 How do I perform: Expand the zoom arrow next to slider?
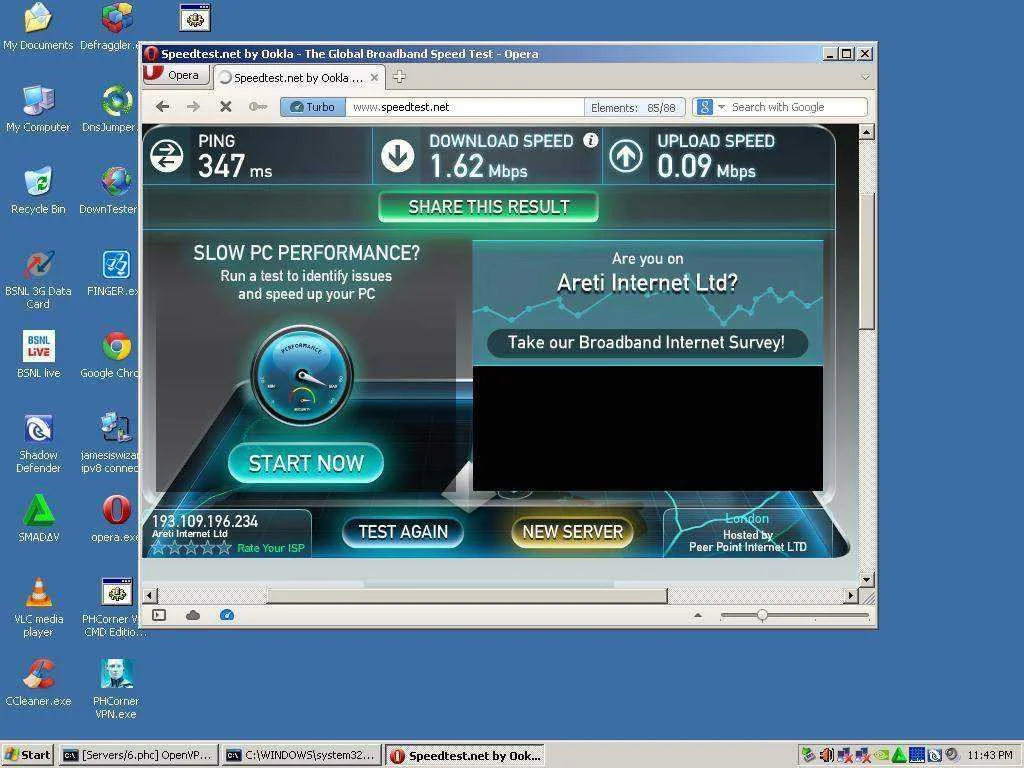(697, 615)
